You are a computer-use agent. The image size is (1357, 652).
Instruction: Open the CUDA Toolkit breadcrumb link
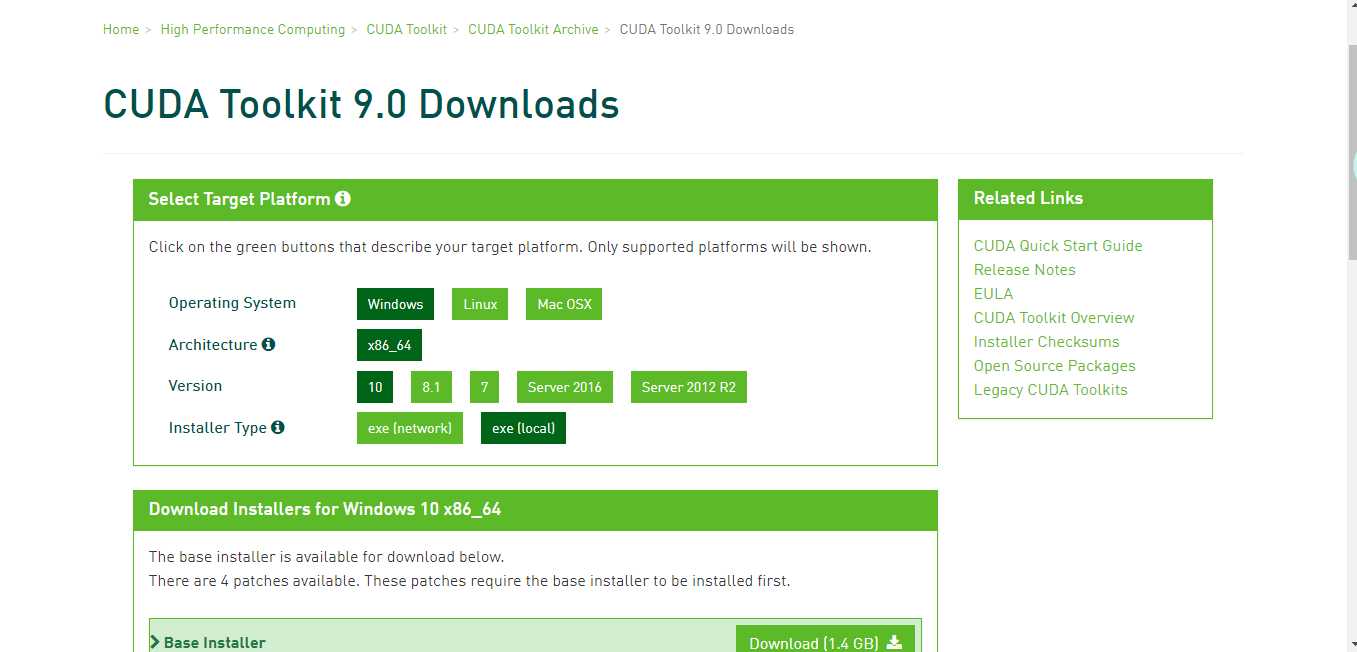point(407,29)
